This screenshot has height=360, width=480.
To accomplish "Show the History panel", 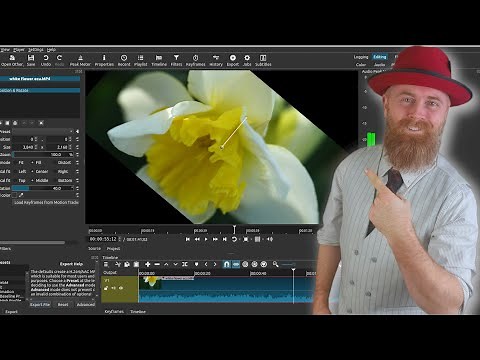I will [216, 60].
